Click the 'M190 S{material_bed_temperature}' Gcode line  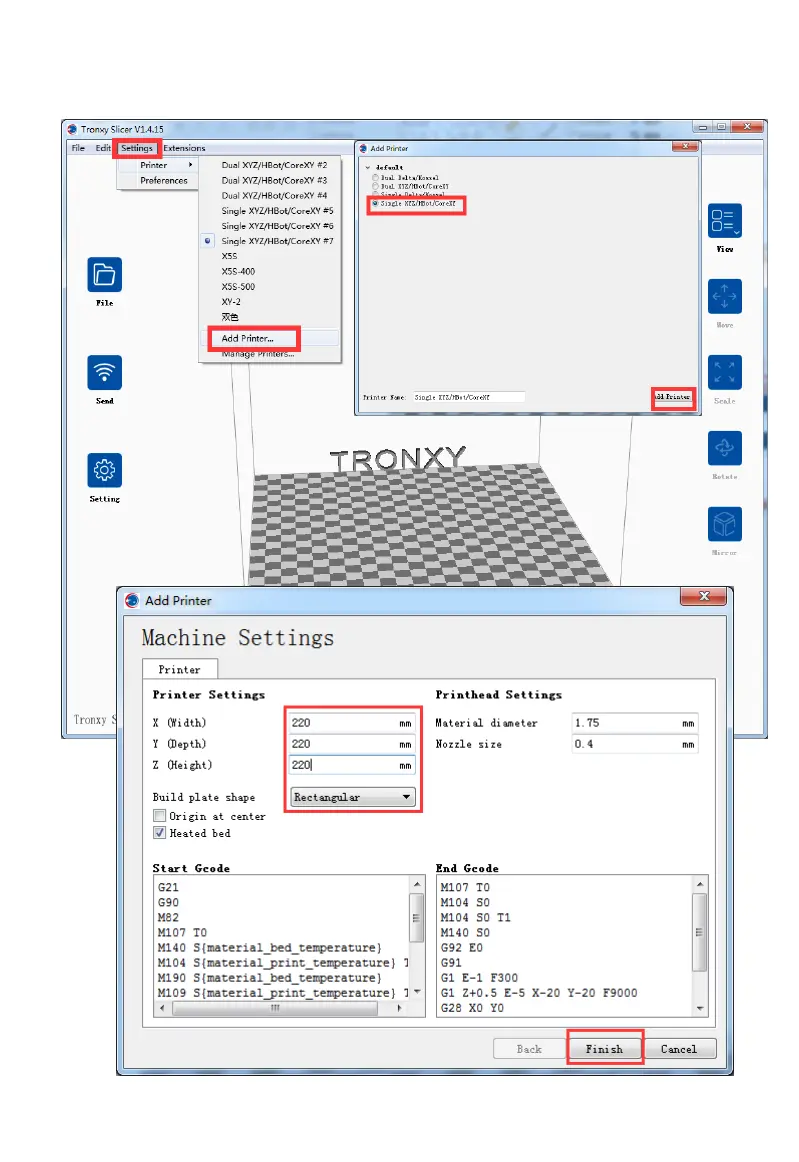(x=269, y=978)
